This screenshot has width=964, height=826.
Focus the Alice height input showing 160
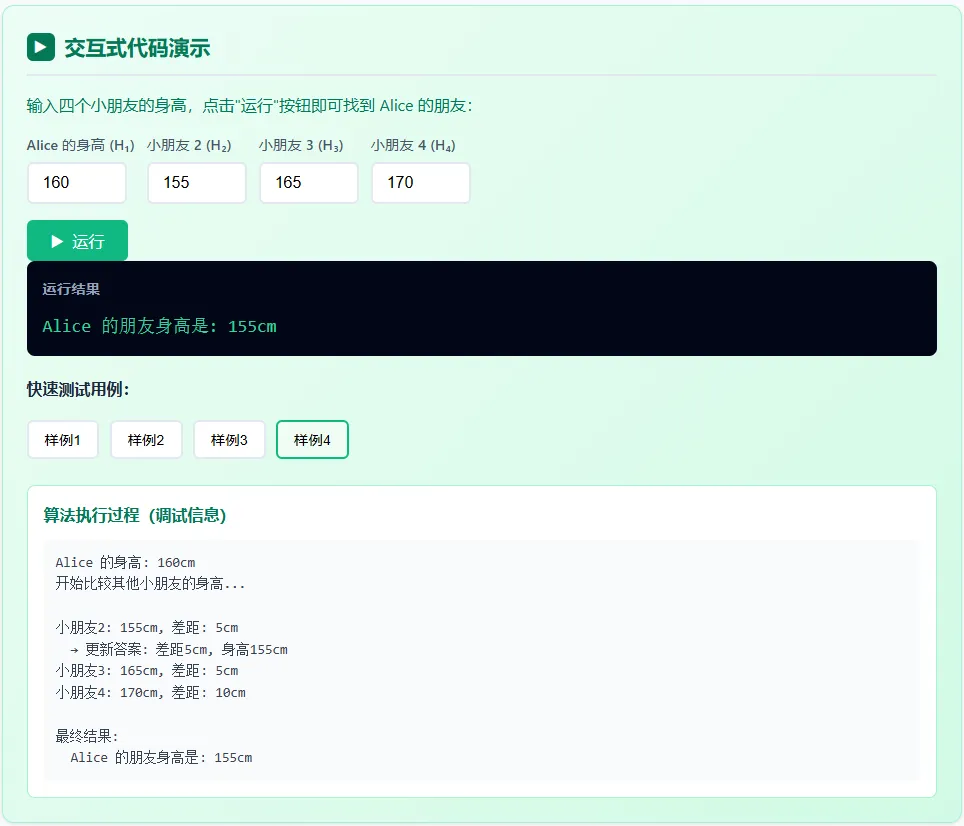point(77,183)
